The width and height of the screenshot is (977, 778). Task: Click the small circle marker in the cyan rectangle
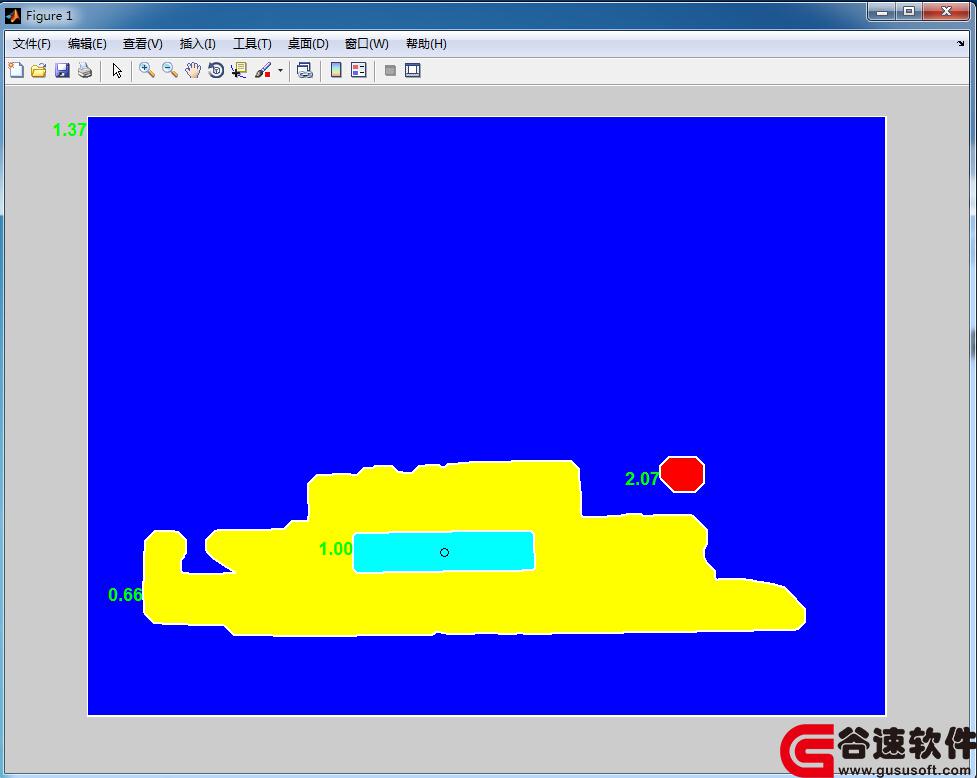click(444, 553)
